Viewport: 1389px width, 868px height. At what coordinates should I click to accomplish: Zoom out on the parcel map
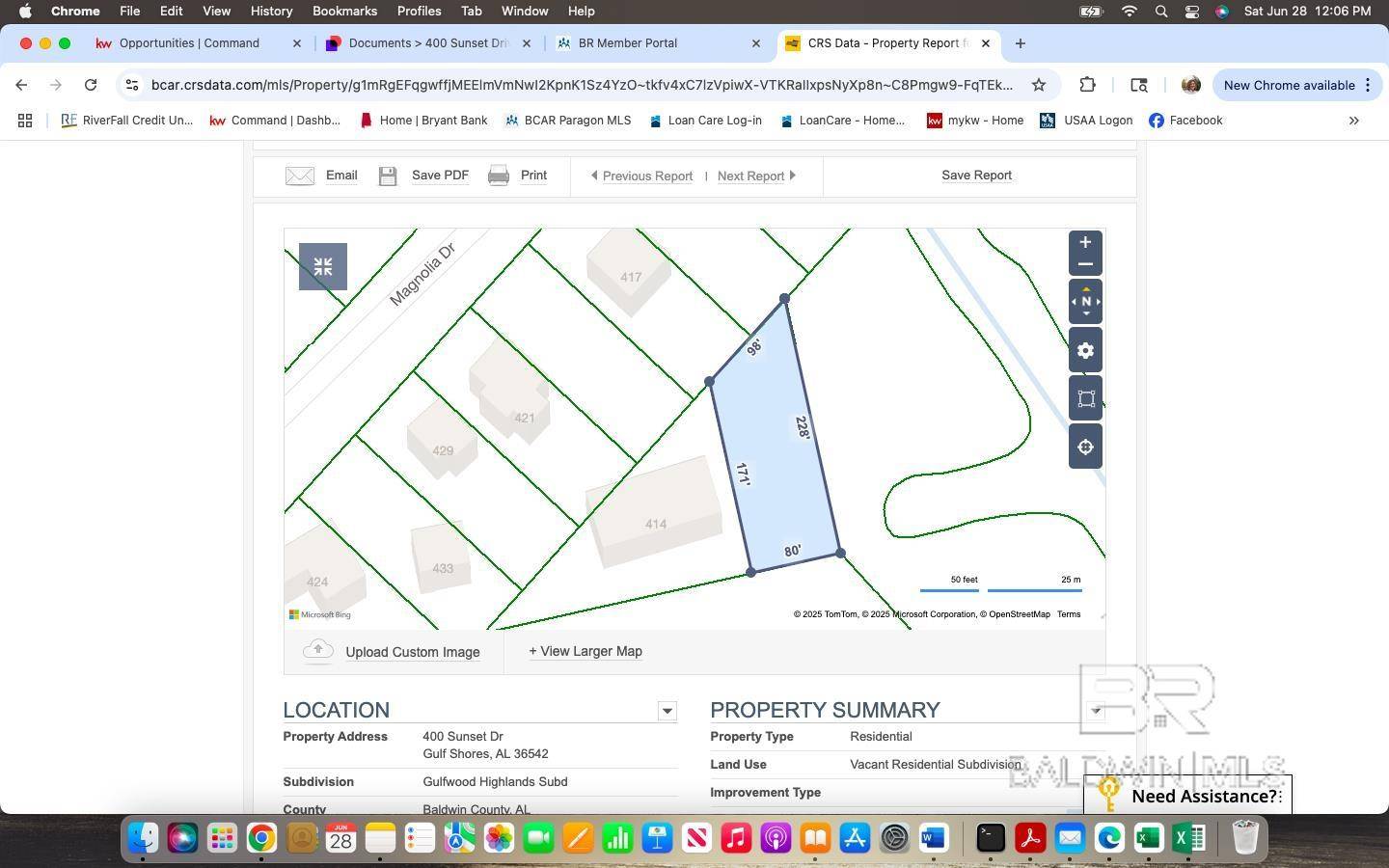(x=1085, y=264)
